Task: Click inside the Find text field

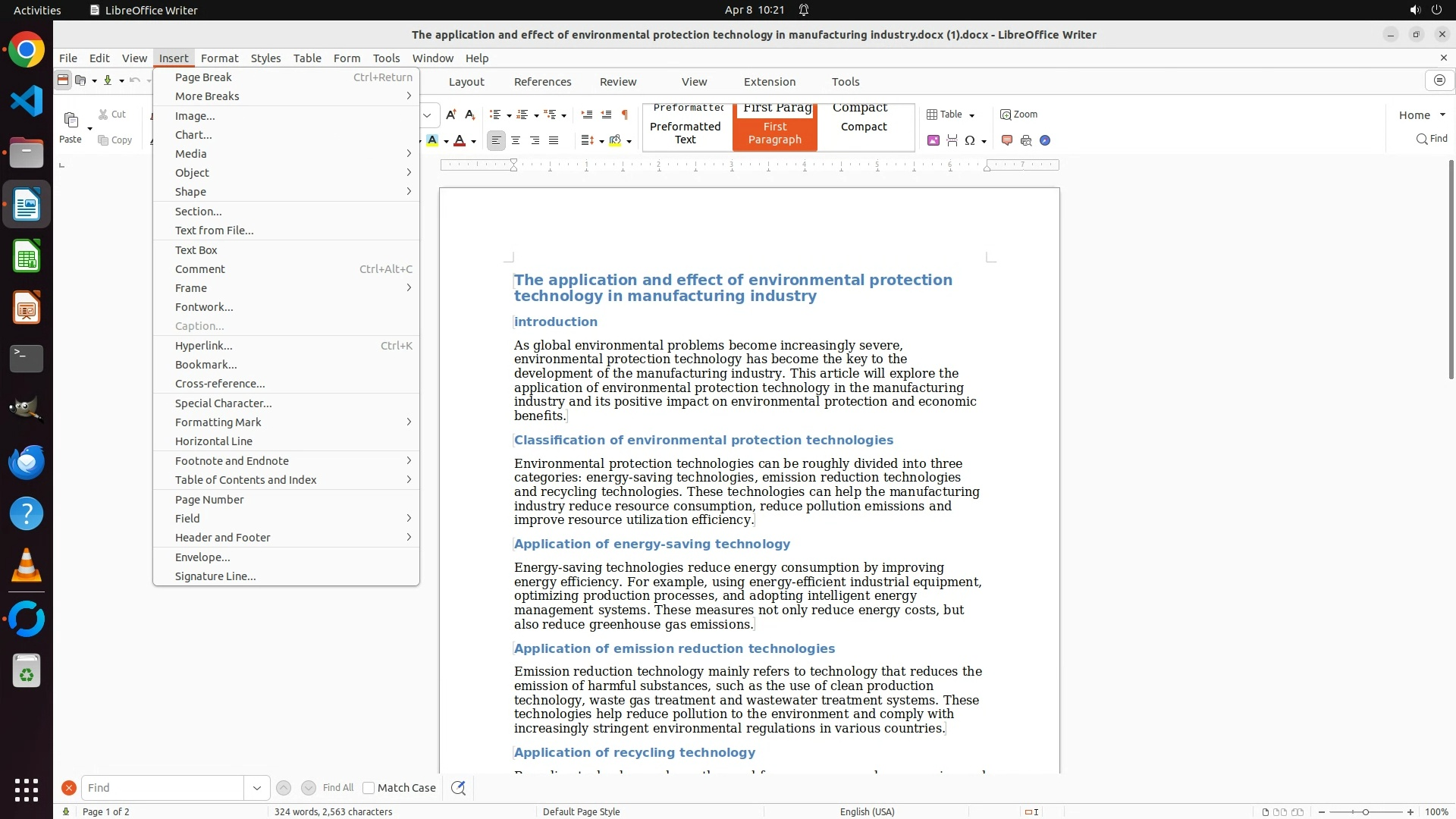Action: (x=163, y=788)
